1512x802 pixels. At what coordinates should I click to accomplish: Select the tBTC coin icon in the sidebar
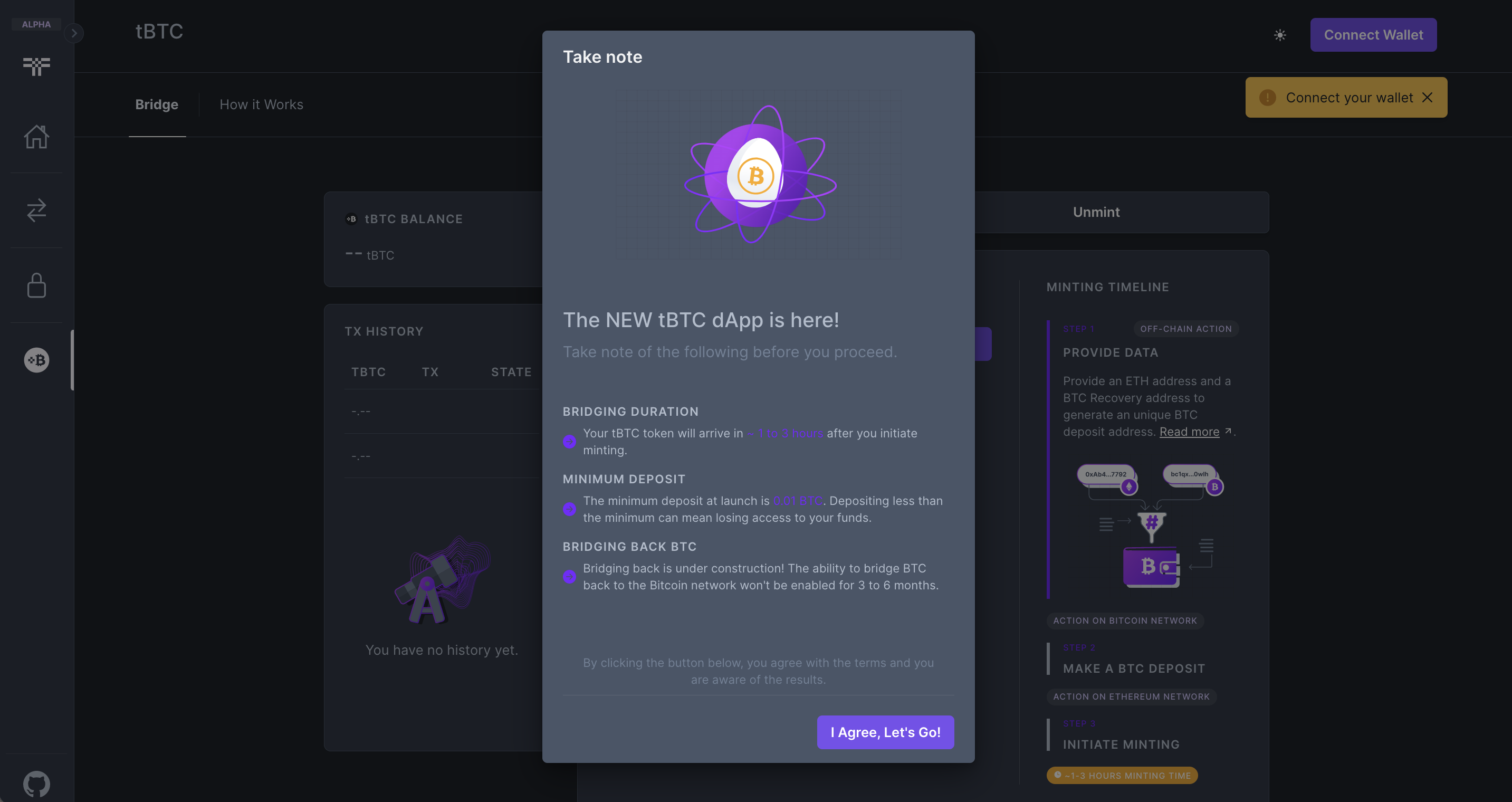coord(36,360)
